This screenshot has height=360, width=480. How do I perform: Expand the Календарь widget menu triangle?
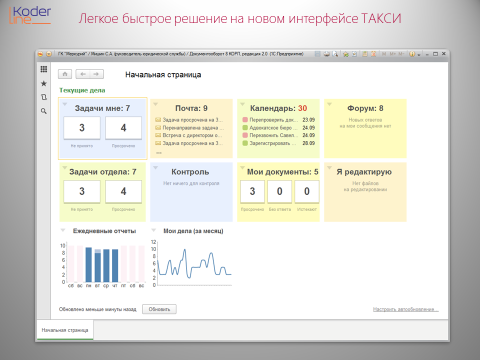point(242,104)
